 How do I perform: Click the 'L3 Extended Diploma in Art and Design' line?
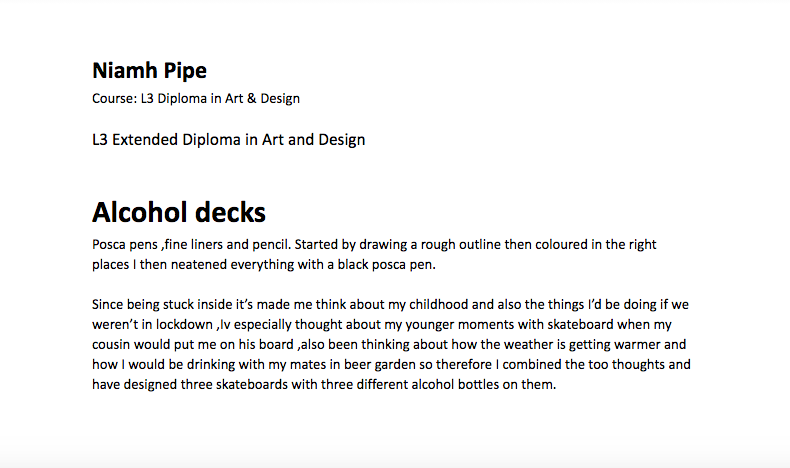click(228, 140)
